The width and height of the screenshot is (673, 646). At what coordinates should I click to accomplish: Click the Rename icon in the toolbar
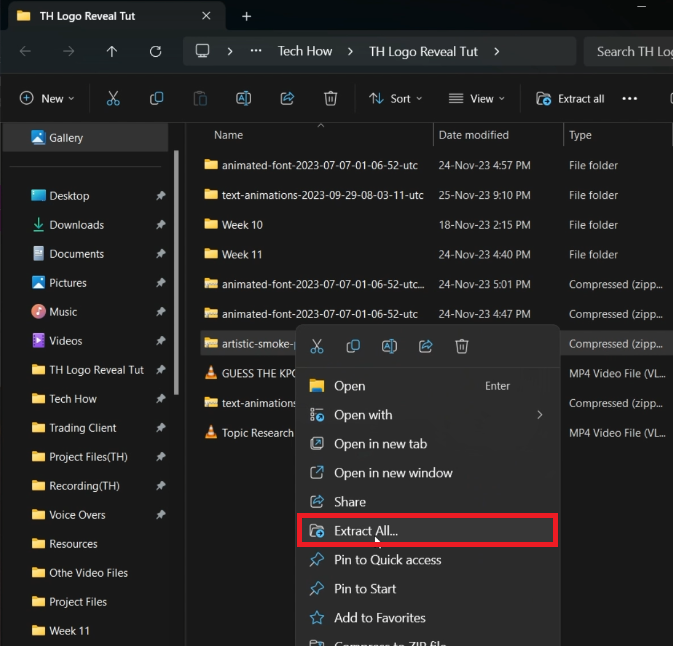[243, 98]
